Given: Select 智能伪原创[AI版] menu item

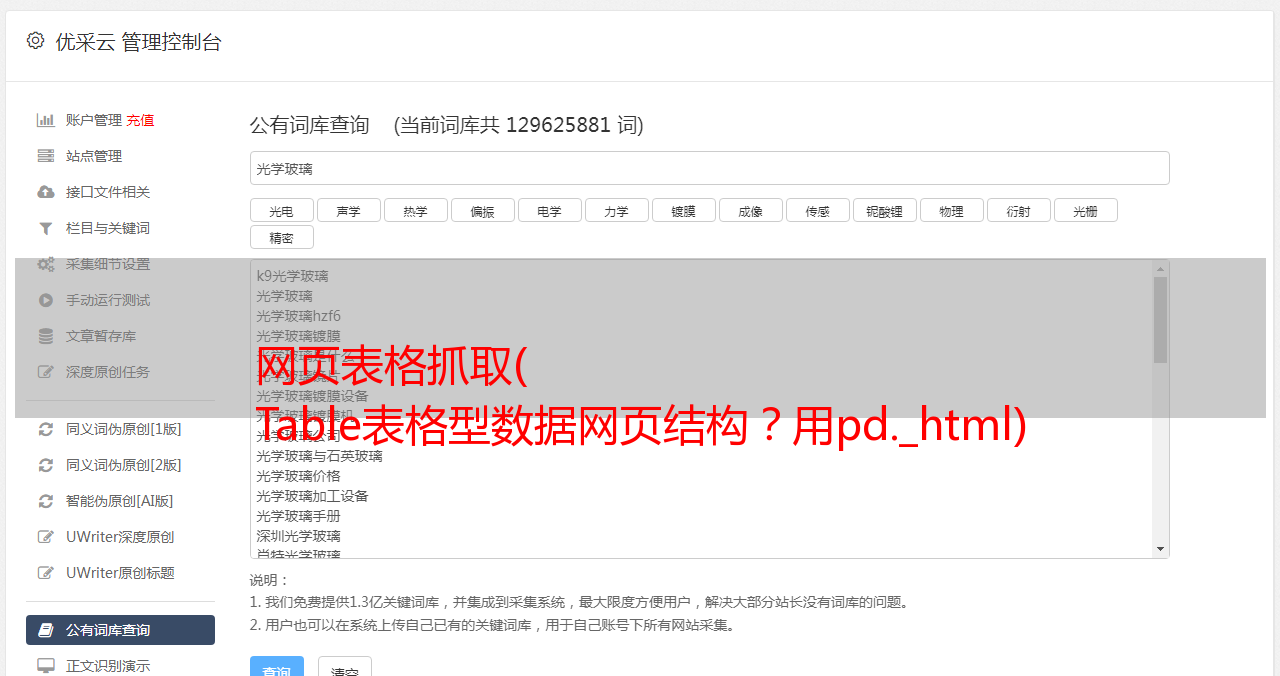Looking at the screenshot, I should tap(120, 501).
